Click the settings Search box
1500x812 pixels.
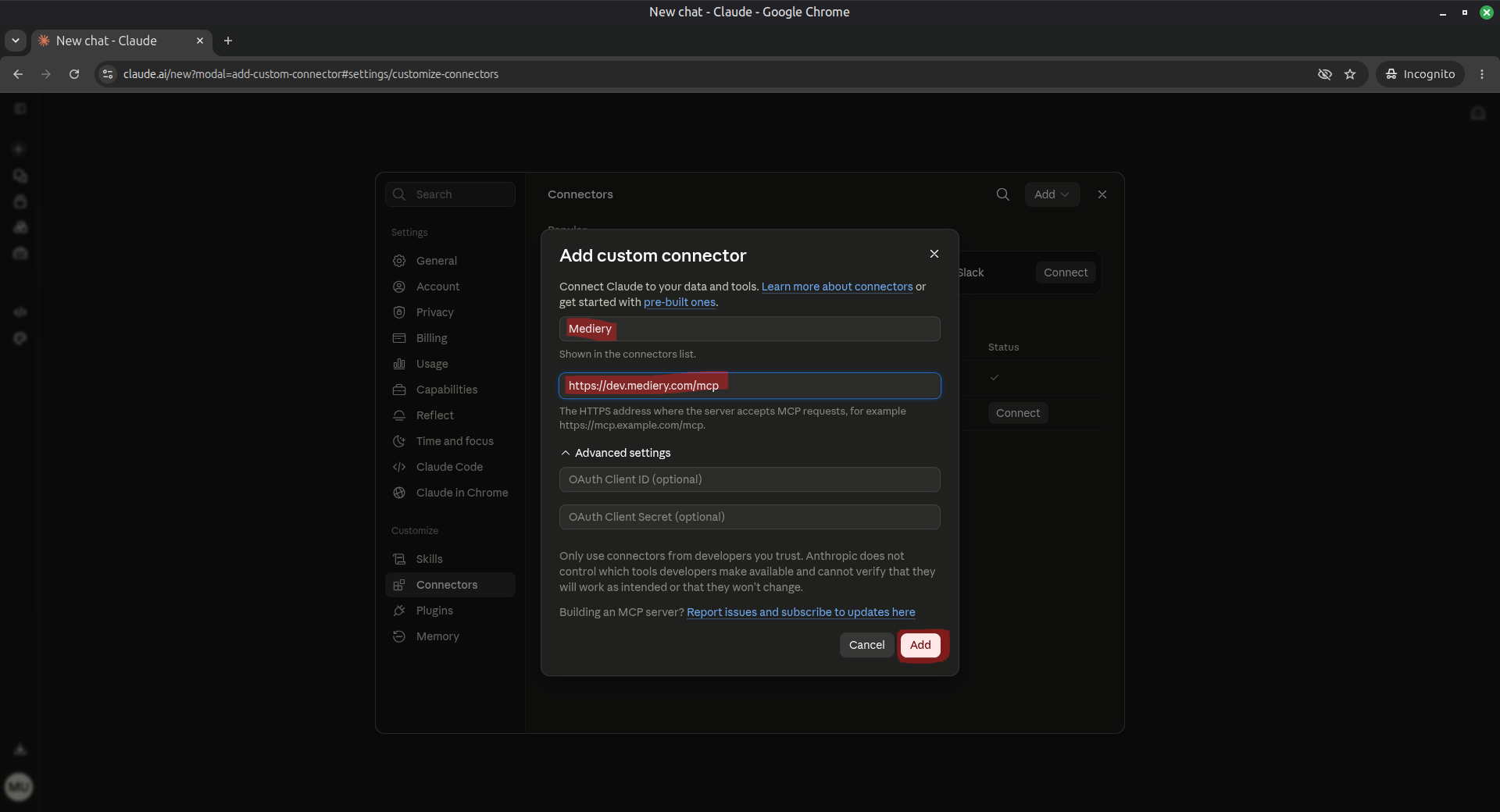450,194
